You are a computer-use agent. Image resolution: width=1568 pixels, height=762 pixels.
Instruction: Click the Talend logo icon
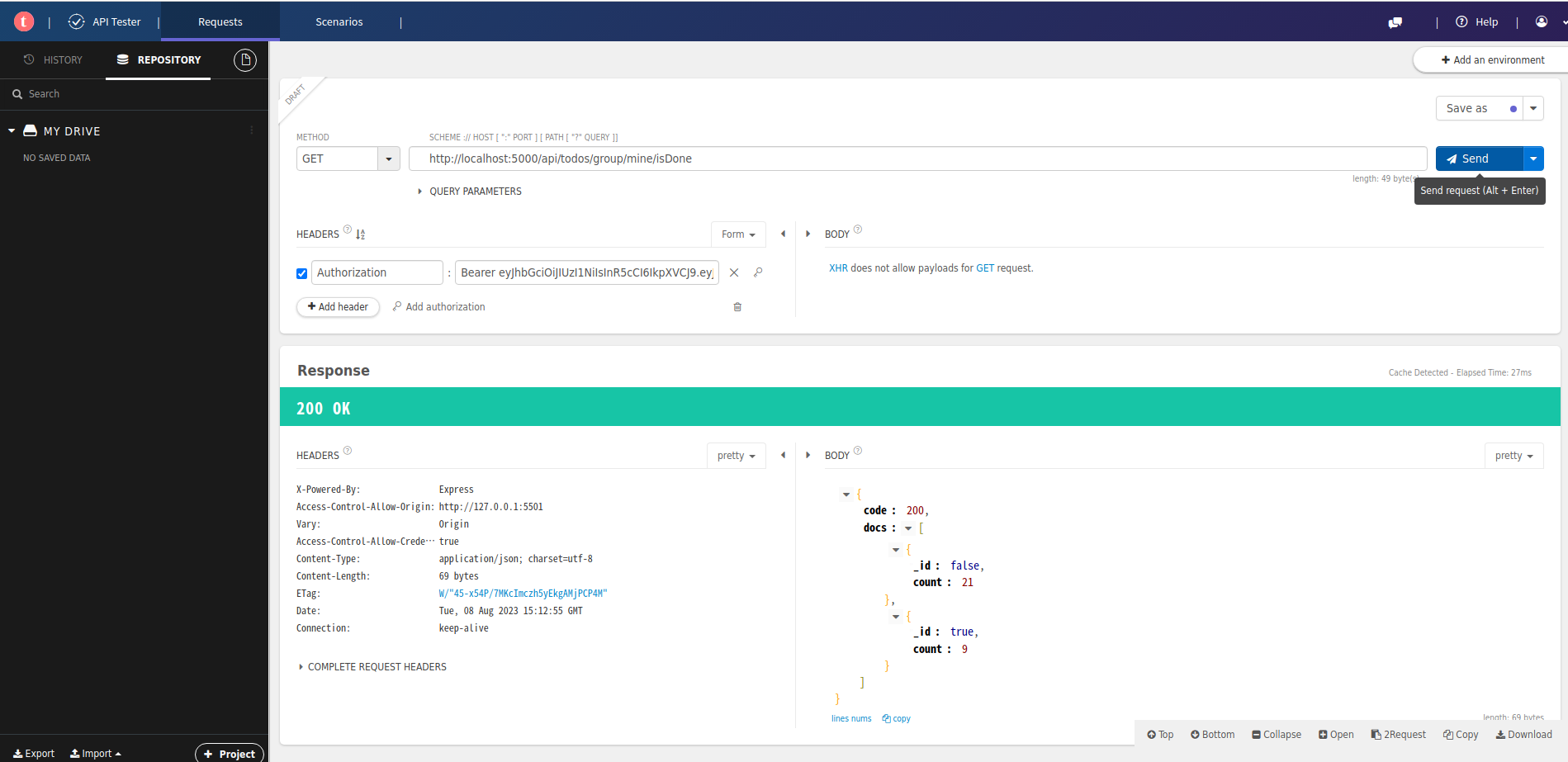point(24,21)
